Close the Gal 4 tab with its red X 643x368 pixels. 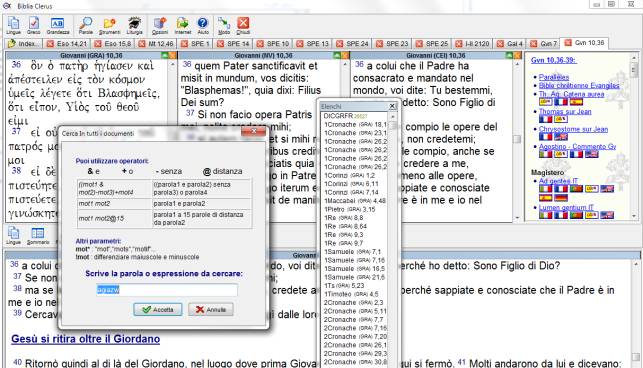pyautogui.click(x=500, y=43)
